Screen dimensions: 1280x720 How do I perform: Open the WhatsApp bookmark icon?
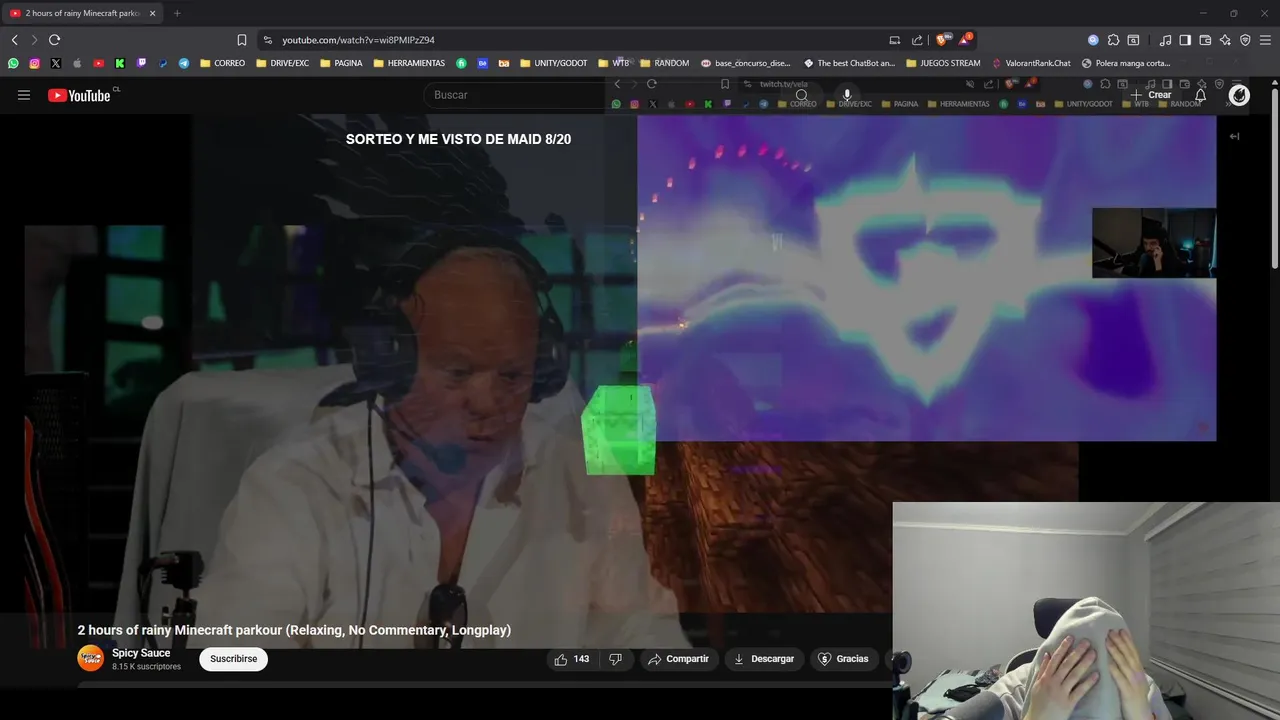click(13, 63)
